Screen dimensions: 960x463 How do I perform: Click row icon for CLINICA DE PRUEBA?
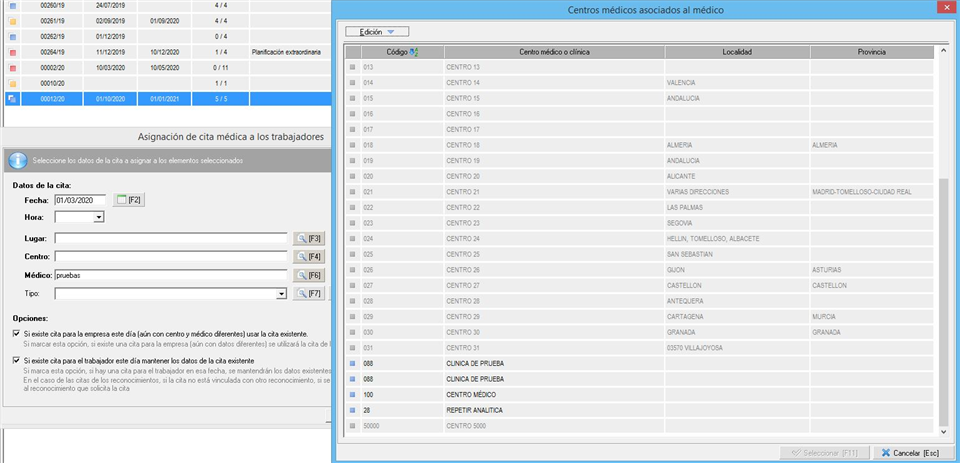[352, 364]
